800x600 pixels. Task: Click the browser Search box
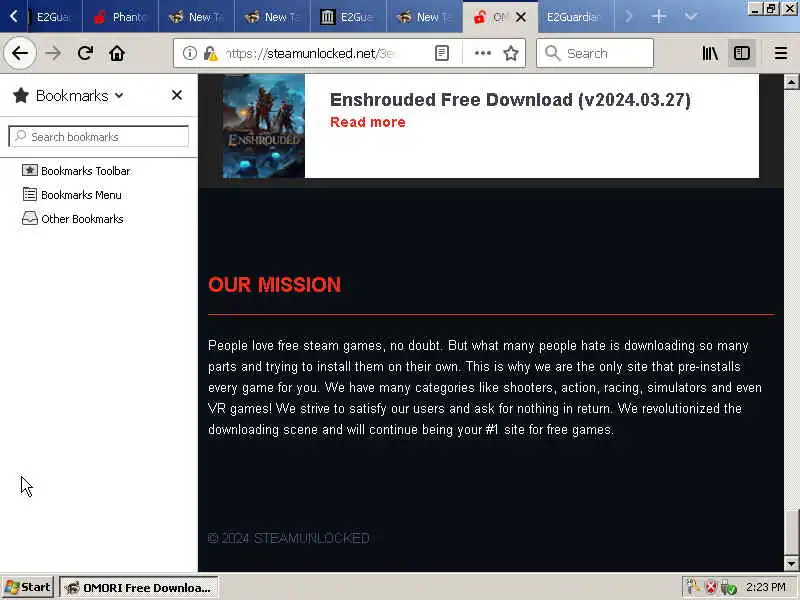(x=595, y=53)
